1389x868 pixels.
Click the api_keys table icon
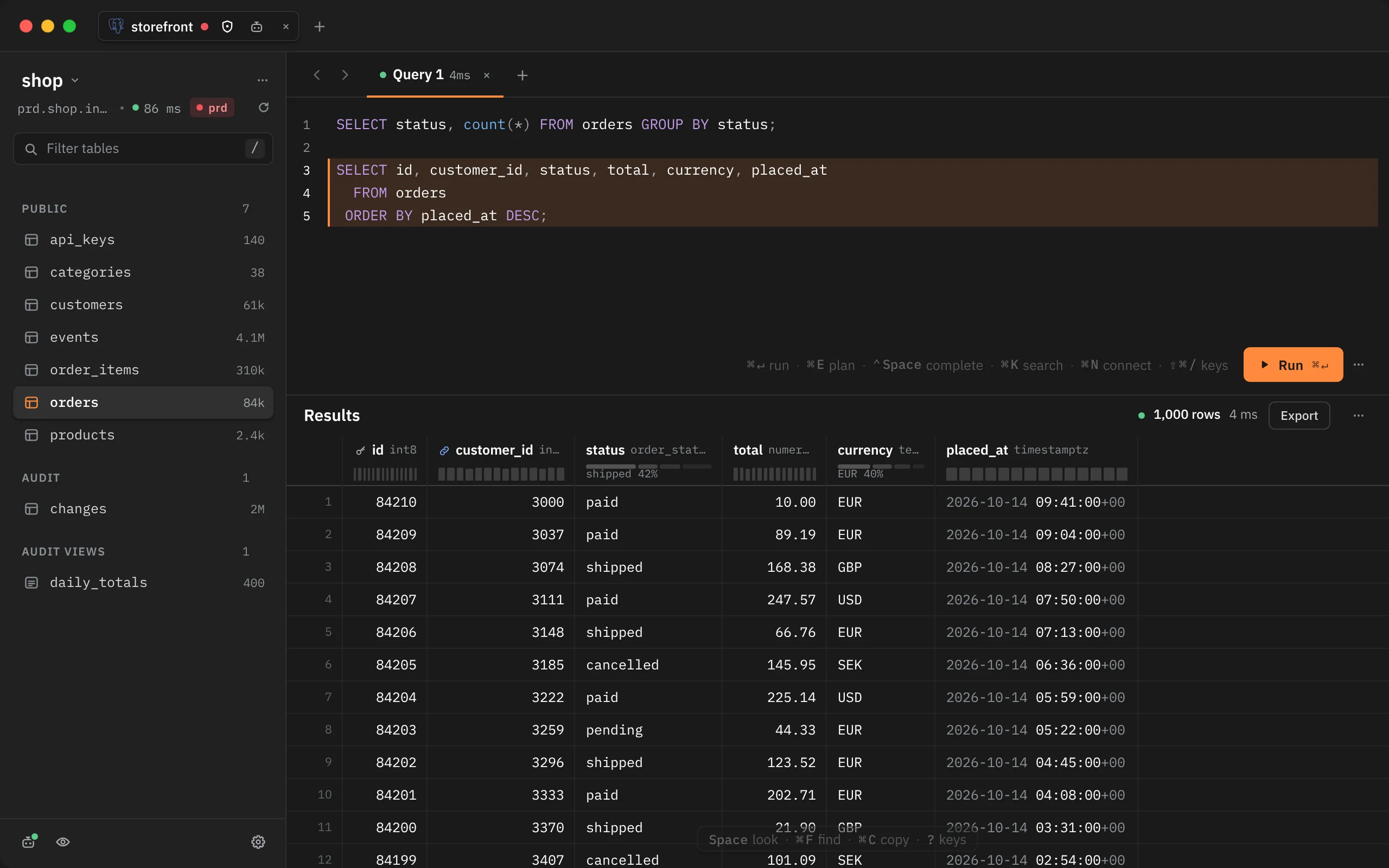31,240
